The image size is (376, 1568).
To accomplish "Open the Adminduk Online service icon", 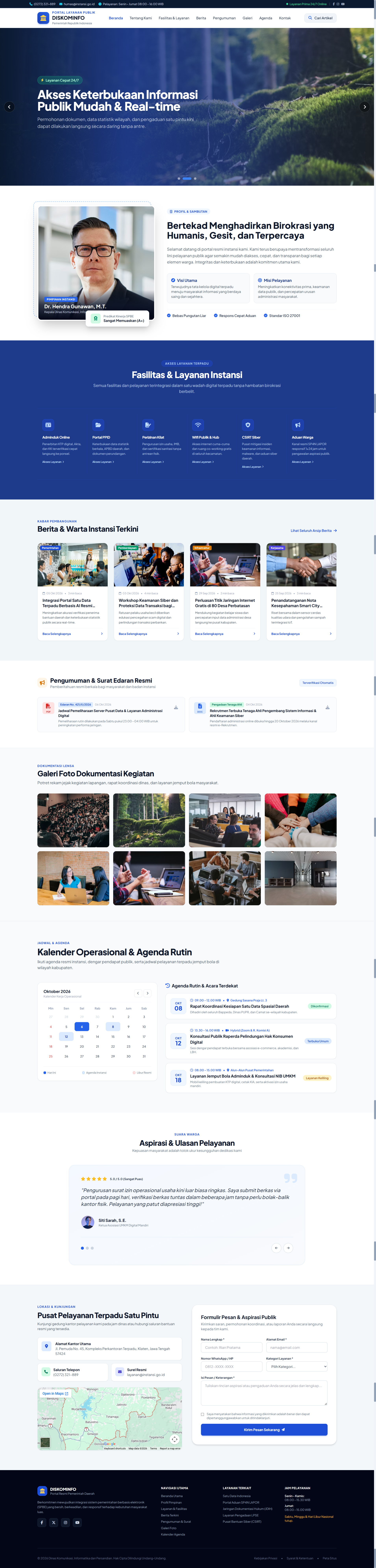I will point(48,425).
